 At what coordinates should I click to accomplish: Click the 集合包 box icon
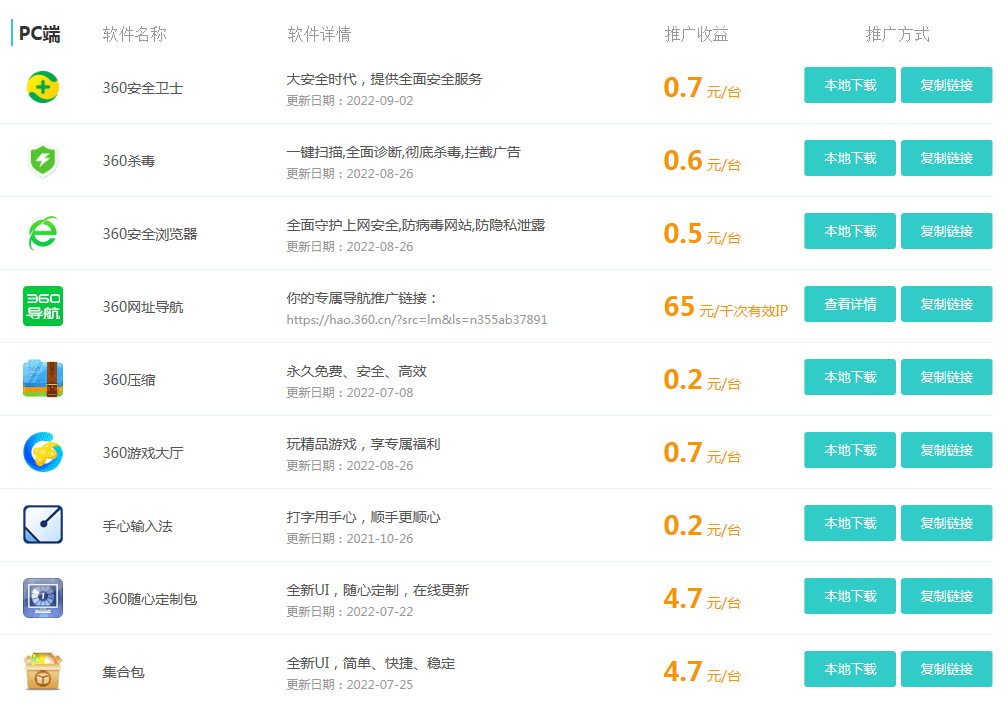[43, 671]
